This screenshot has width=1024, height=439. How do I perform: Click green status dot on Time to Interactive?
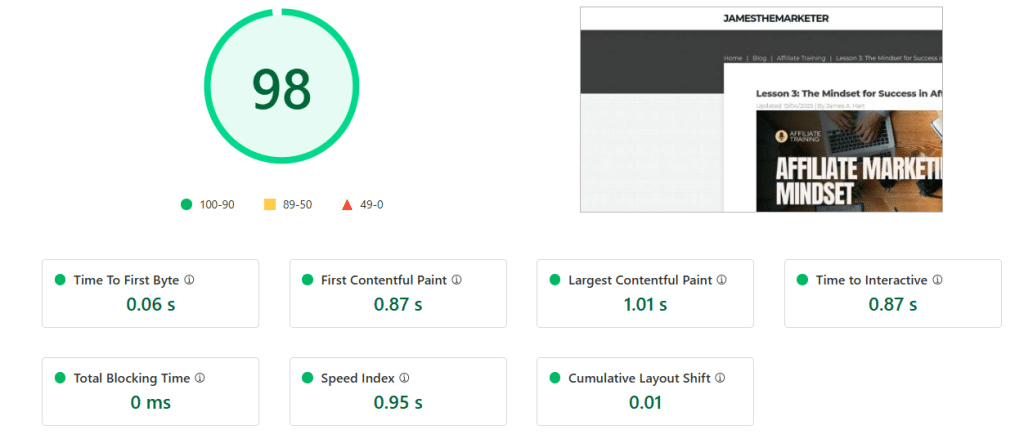pos(803,280)
